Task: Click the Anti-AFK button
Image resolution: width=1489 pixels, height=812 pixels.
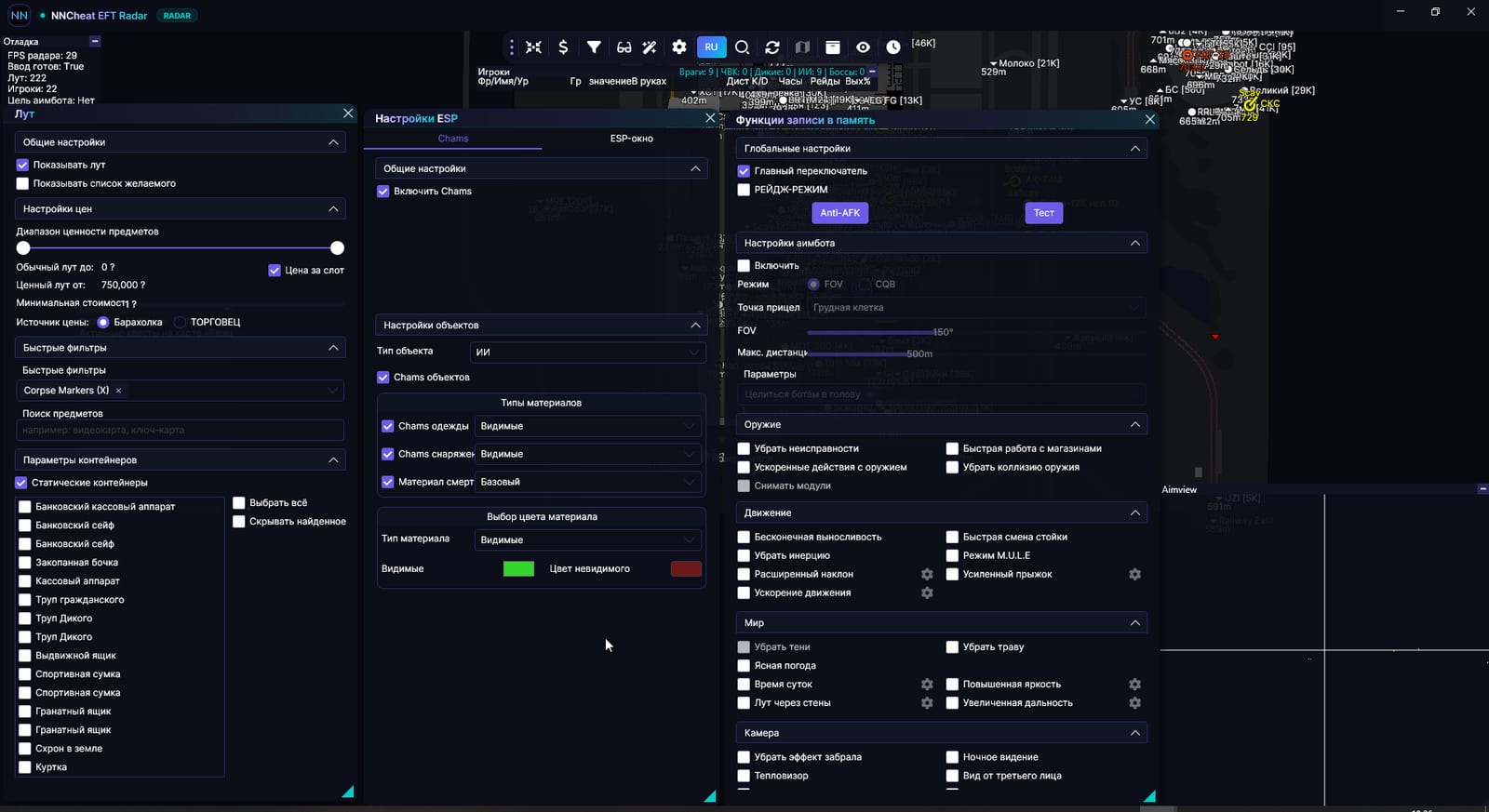Action: [839, 213]
